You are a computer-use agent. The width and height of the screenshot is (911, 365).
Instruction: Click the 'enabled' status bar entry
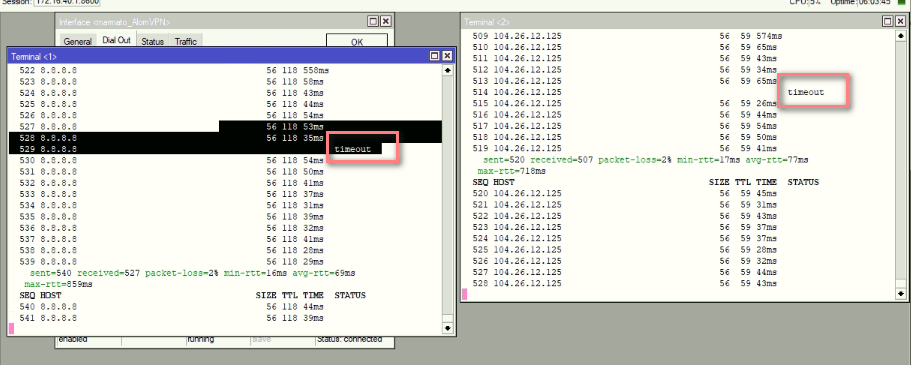click(x=73, y=339)
